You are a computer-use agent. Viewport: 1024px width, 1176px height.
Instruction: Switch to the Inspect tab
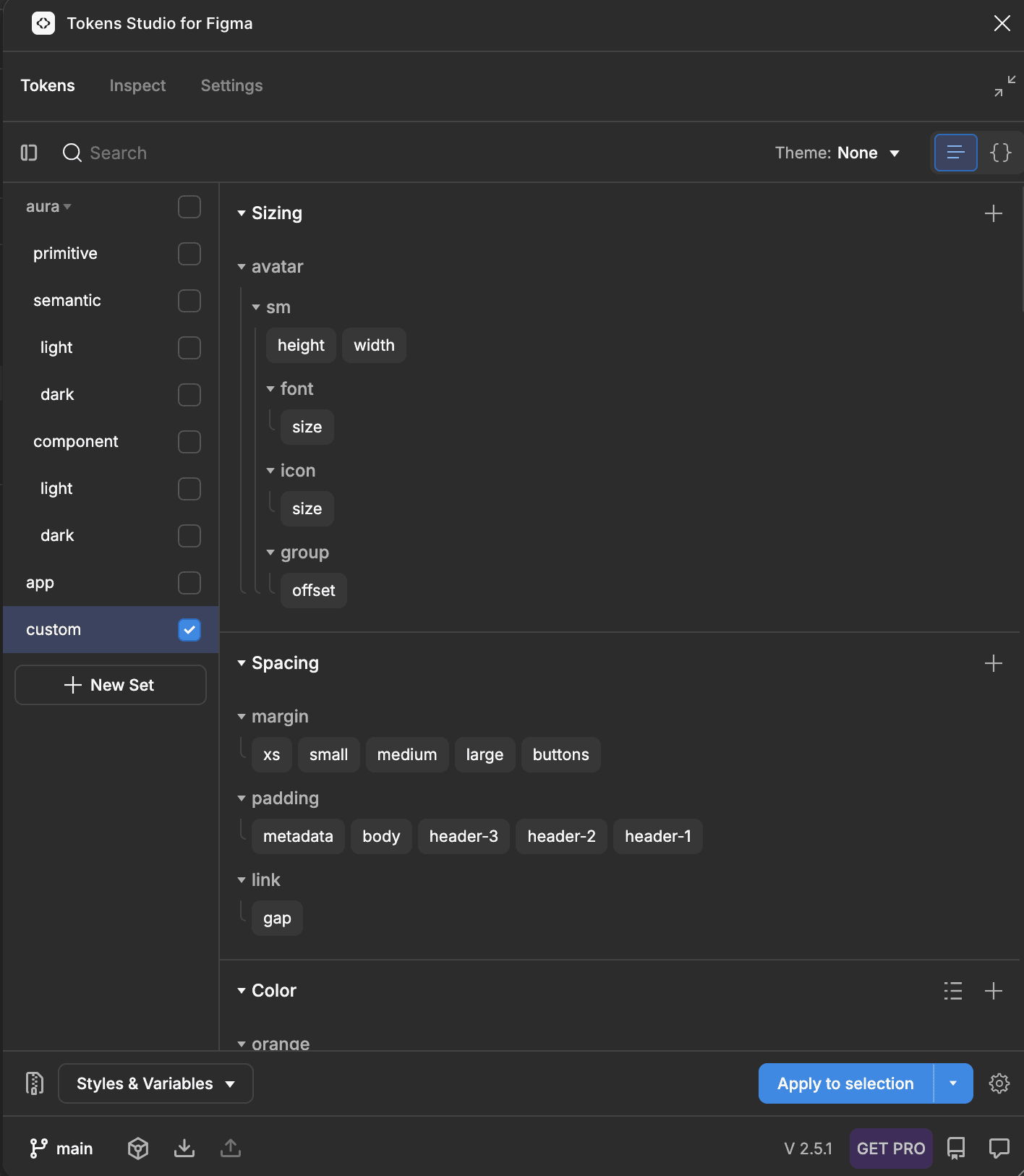(x=137, y=85)
